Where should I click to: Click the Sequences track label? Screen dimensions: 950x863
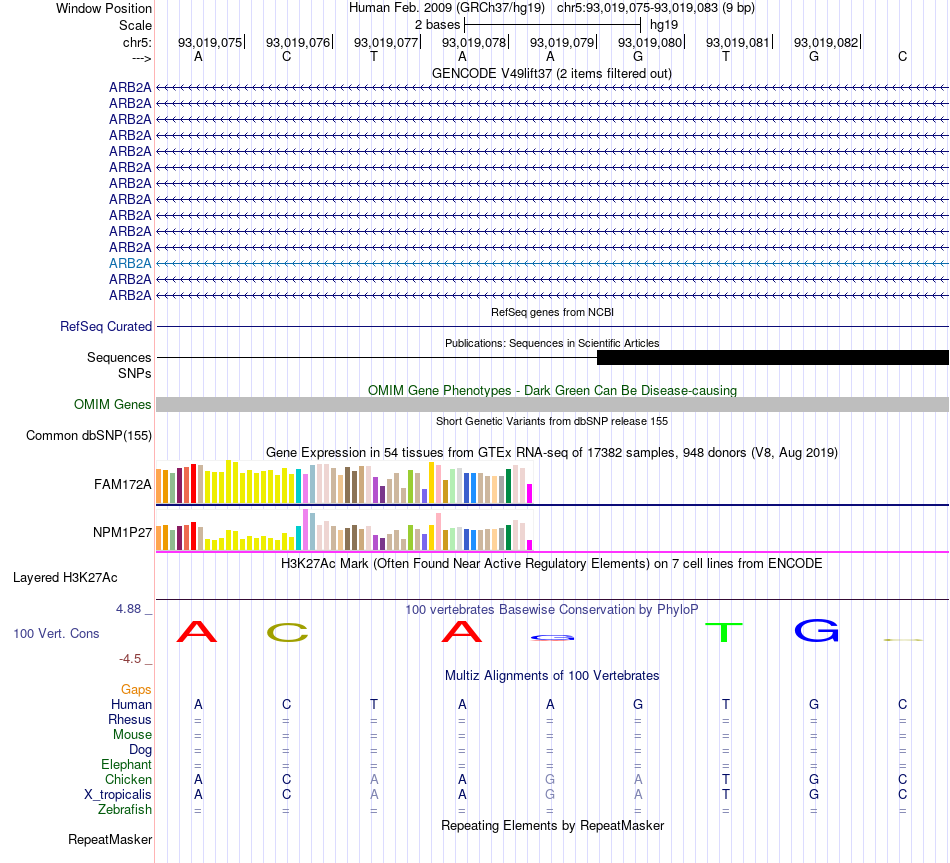click(x=119, y=358)
